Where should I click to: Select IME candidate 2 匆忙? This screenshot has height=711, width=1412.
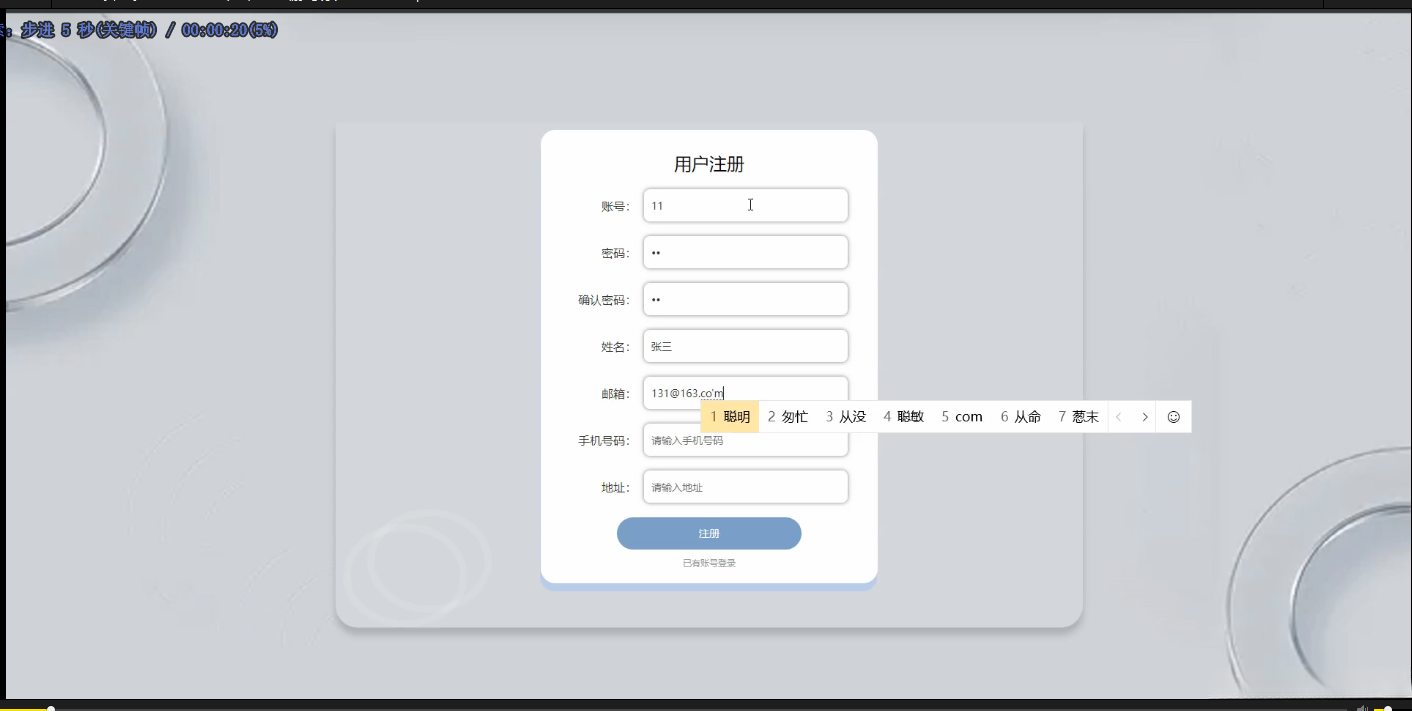(788, 417)
